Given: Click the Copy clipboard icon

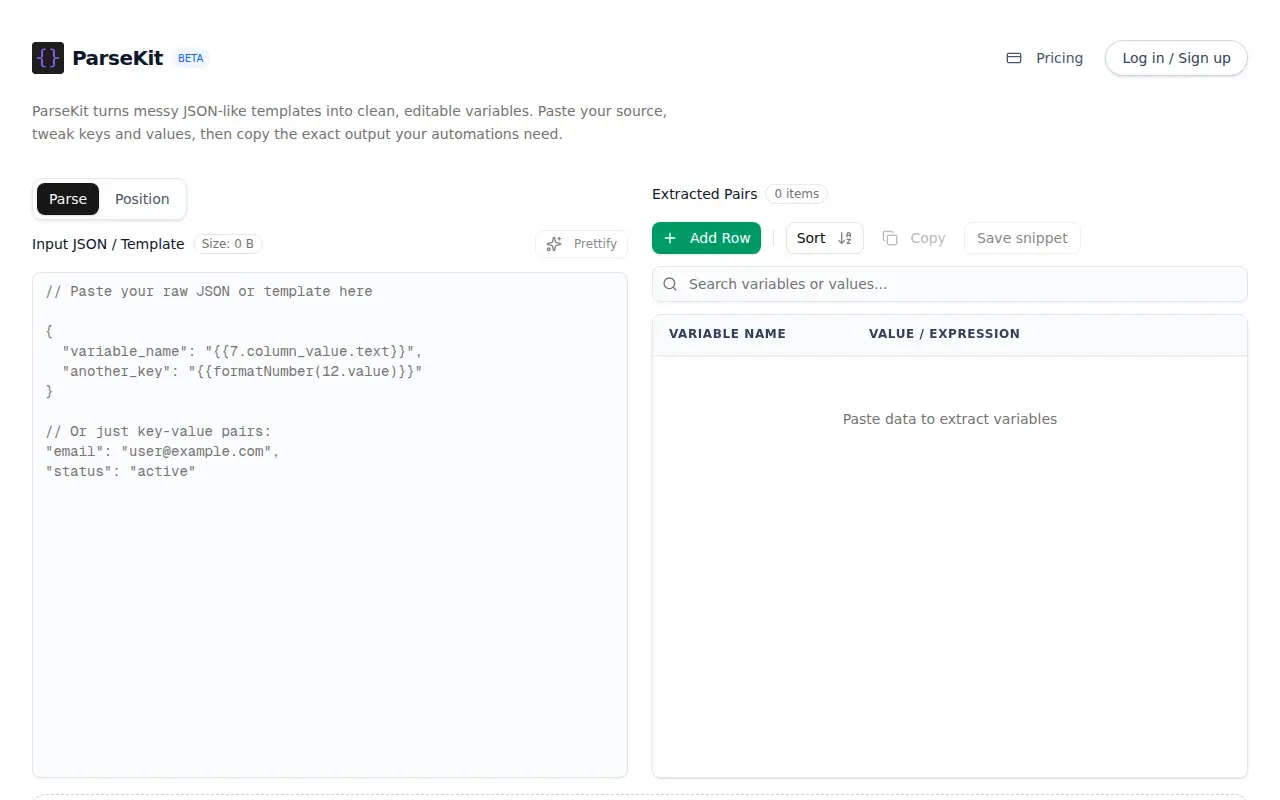Looking at the screenshot, I should [x=890, y=238].
